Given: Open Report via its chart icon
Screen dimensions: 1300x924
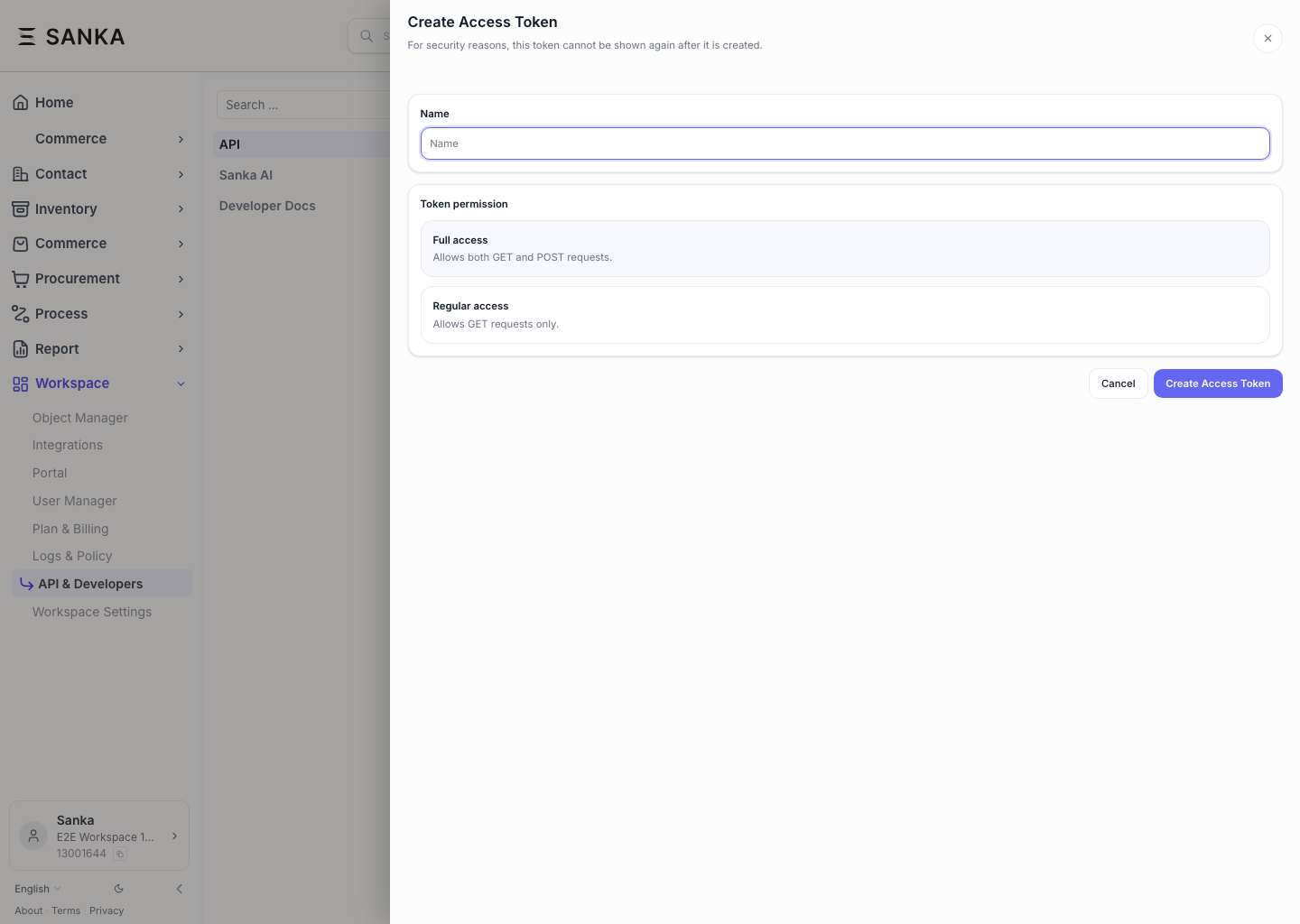Looking at the screenshot, I should (20, 348).
